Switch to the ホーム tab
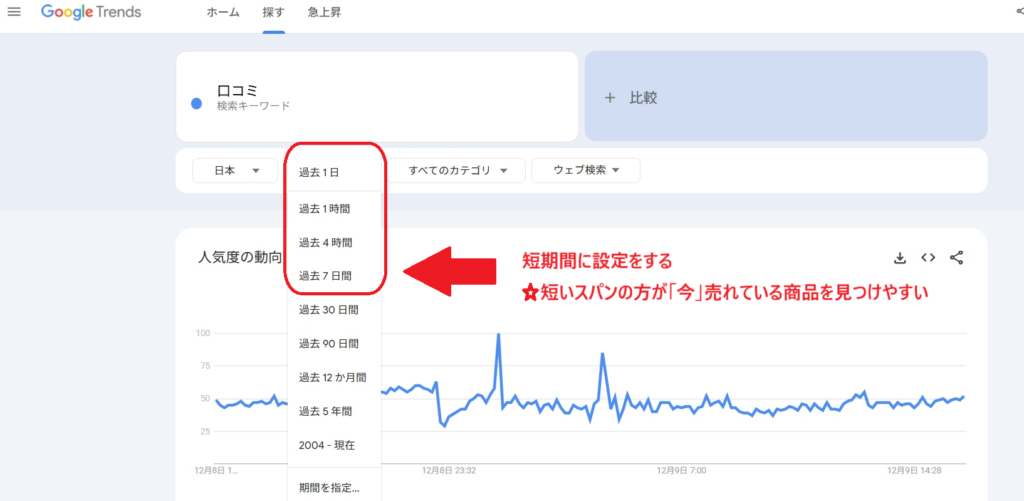1024x501 pixels. (x=222, y=13)
